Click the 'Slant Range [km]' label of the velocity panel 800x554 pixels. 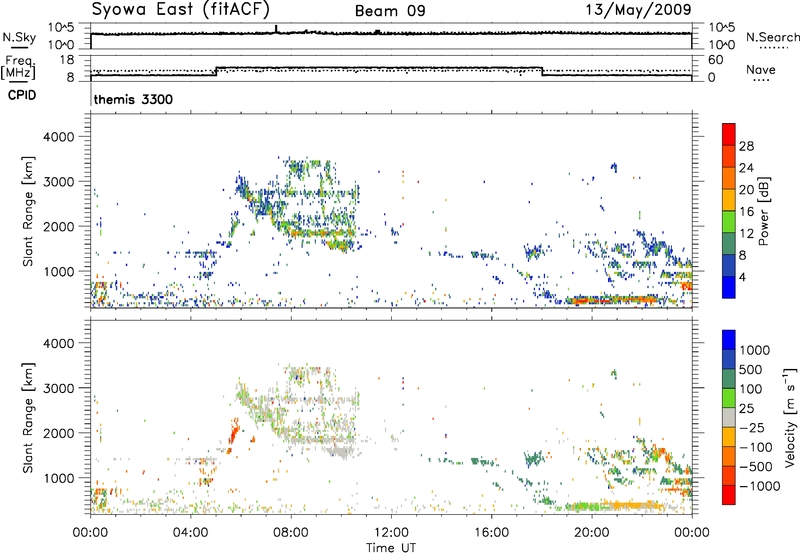tap(28, 418)
